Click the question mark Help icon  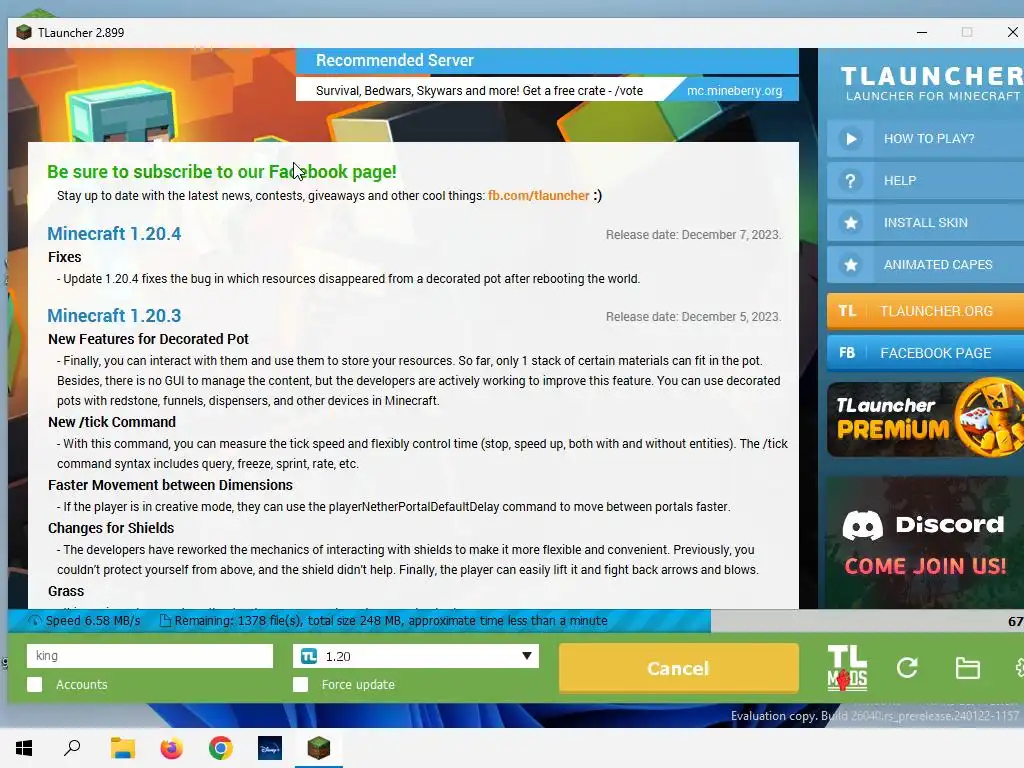pyautogui.click(x=850, y=181)
